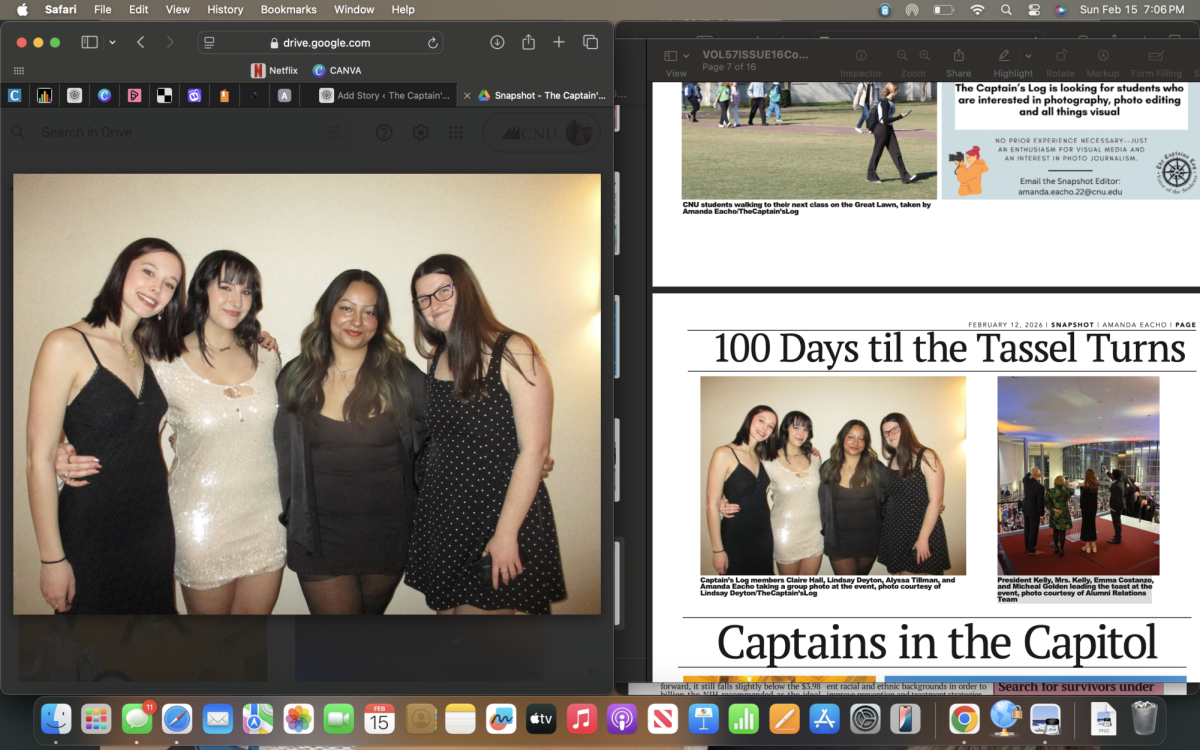
Task: Go forward in Safari history
Action: [170, 42]
